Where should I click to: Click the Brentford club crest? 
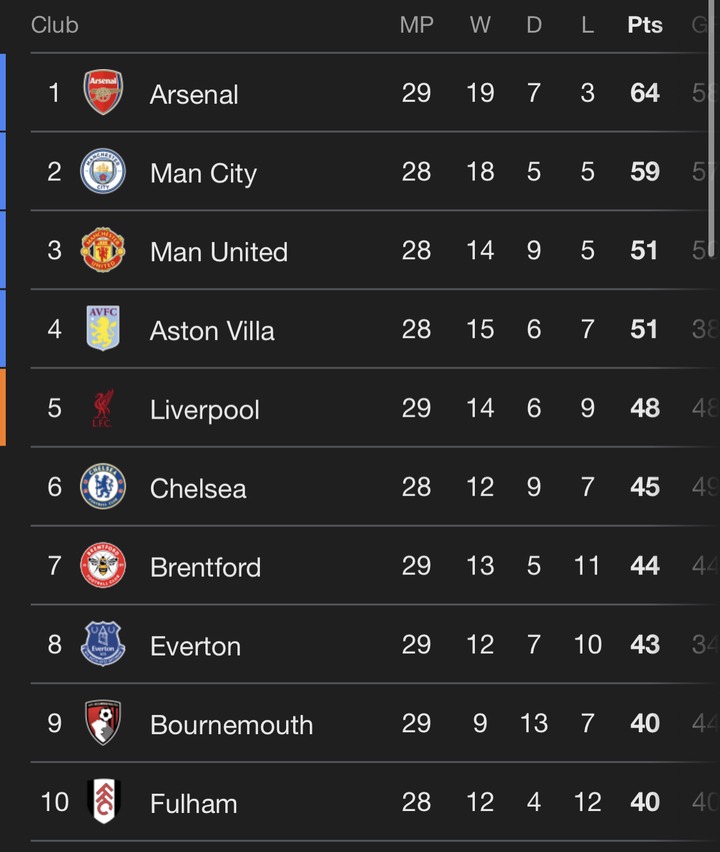tap(103, 566)
